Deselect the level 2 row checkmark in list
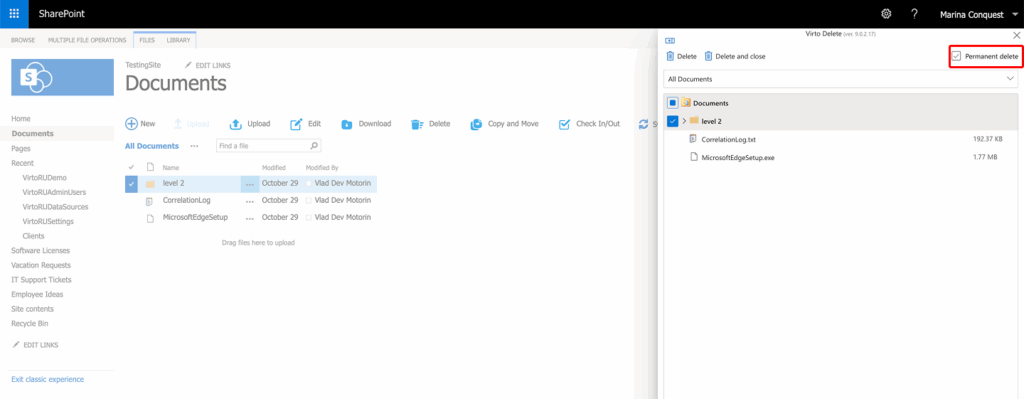This screenshot has width=1024, height=399. pos(131,184)
